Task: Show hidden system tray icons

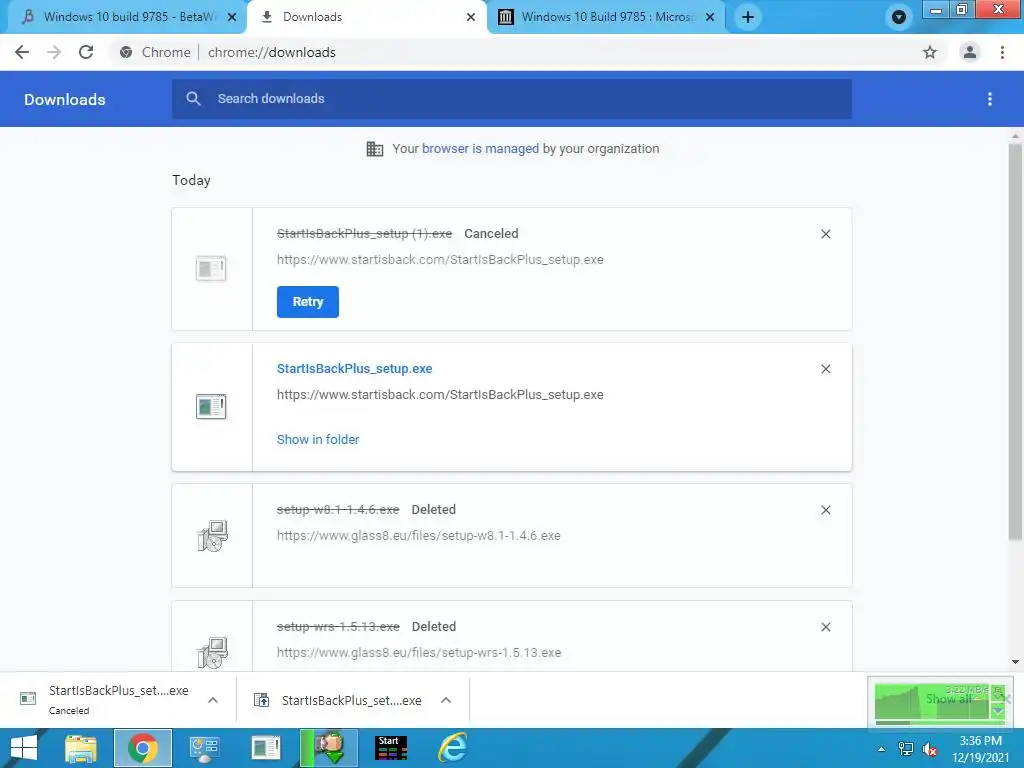Action: 881,749
